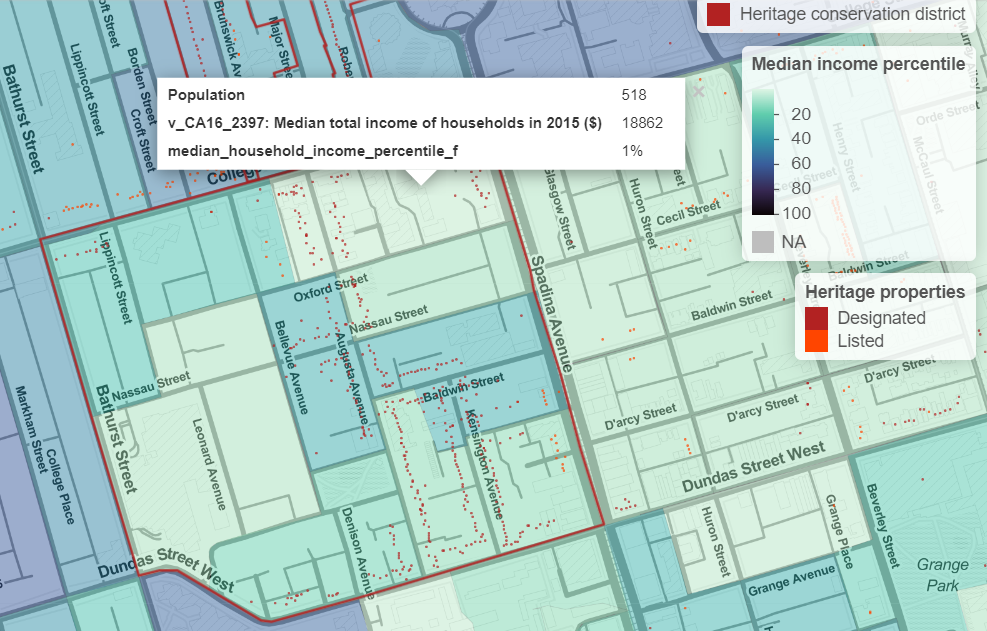Click the Oxford Street label on map
Image resolution: width=987 pixels, height=631 pixels.
[324, 292]
